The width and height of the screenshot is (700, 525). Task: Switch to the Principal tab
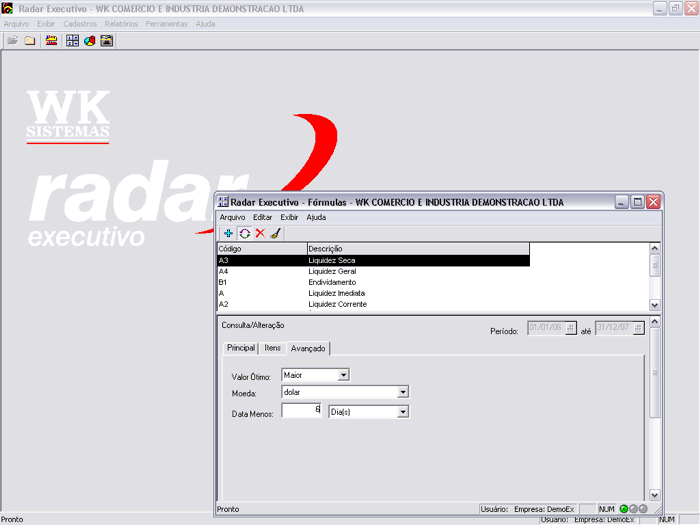pos(241,348)
